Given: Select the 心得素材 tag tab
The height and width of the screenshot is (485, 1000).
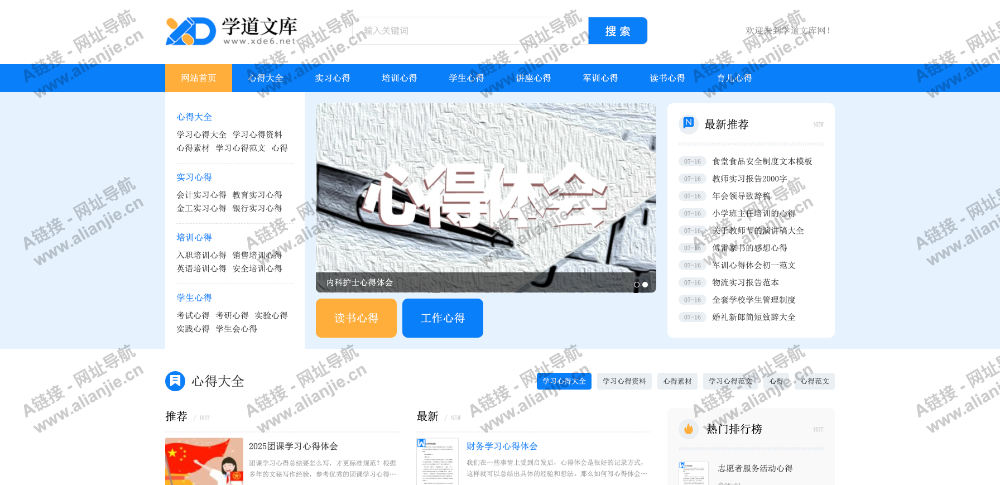Looking at the screenshot, I should (677, 381).
